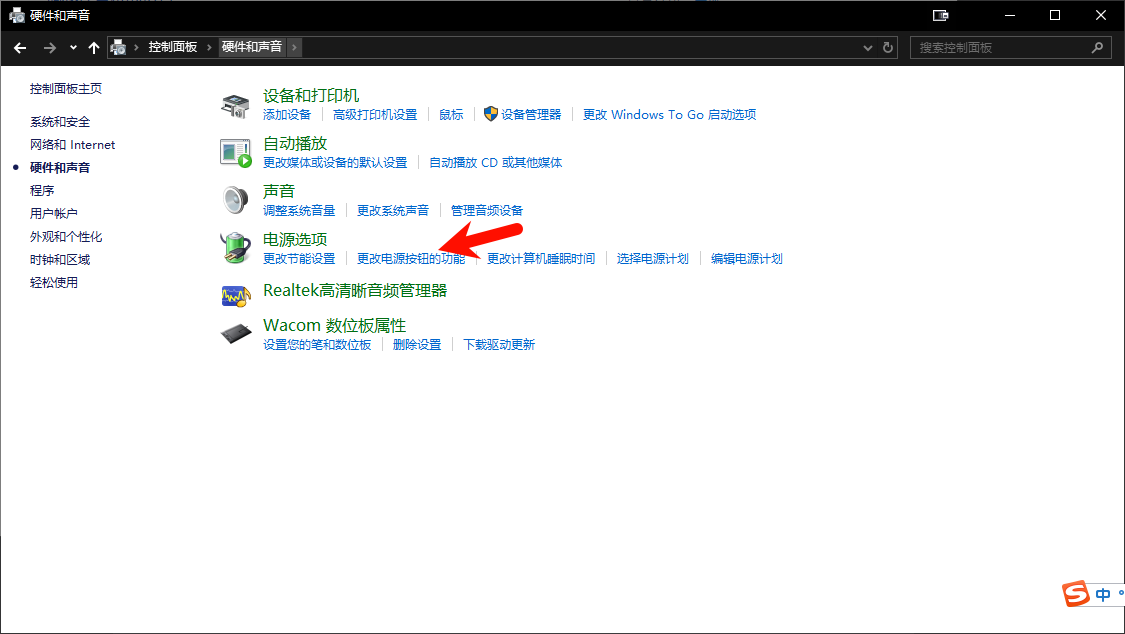Viewport: 1125px width, 634px height.
Task: Click 更改媒体或设备的默认设置 link
Action: pos(335,163)
